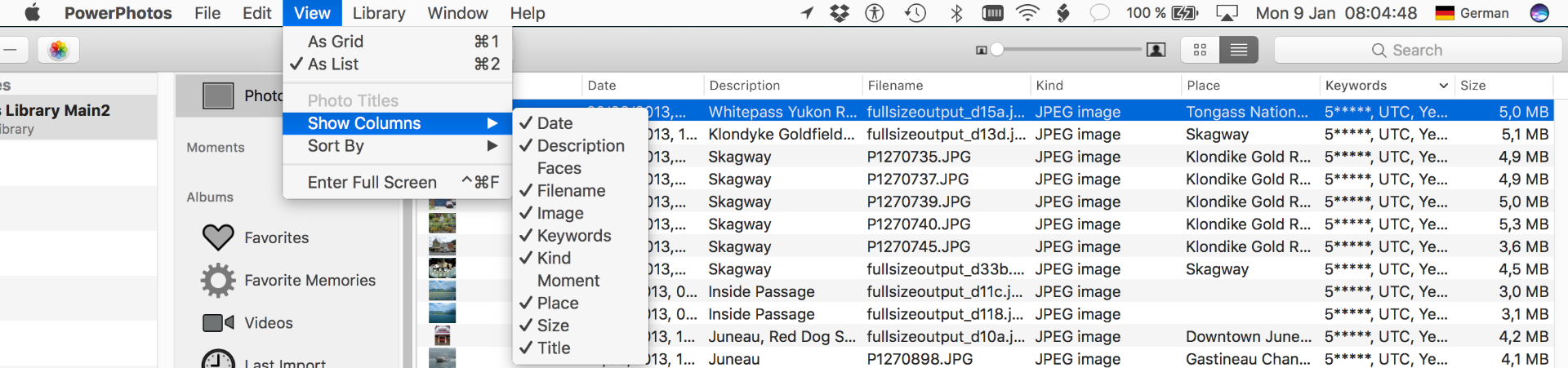Click the Kind column header

tap(1106, 86)
